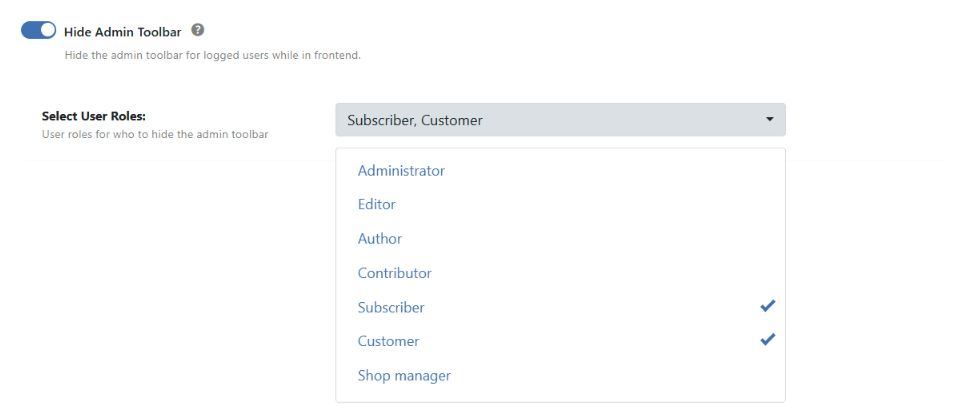This screenshot has width=954, height=420.
Task: Select Contributor in the roles list
Action: (395, 273)
